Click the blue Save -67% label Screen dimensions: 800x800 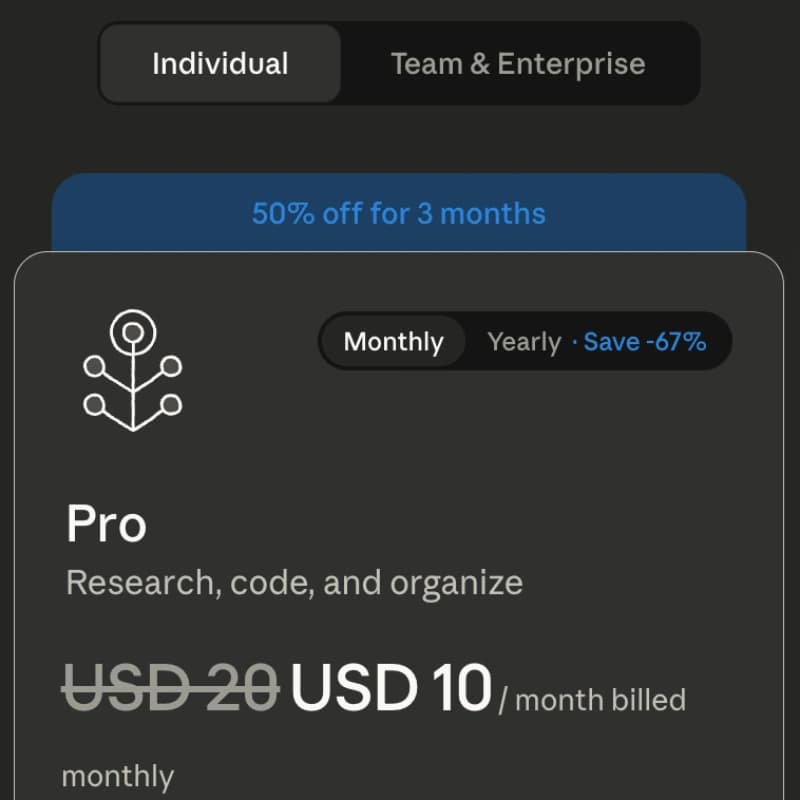[645, 341]
